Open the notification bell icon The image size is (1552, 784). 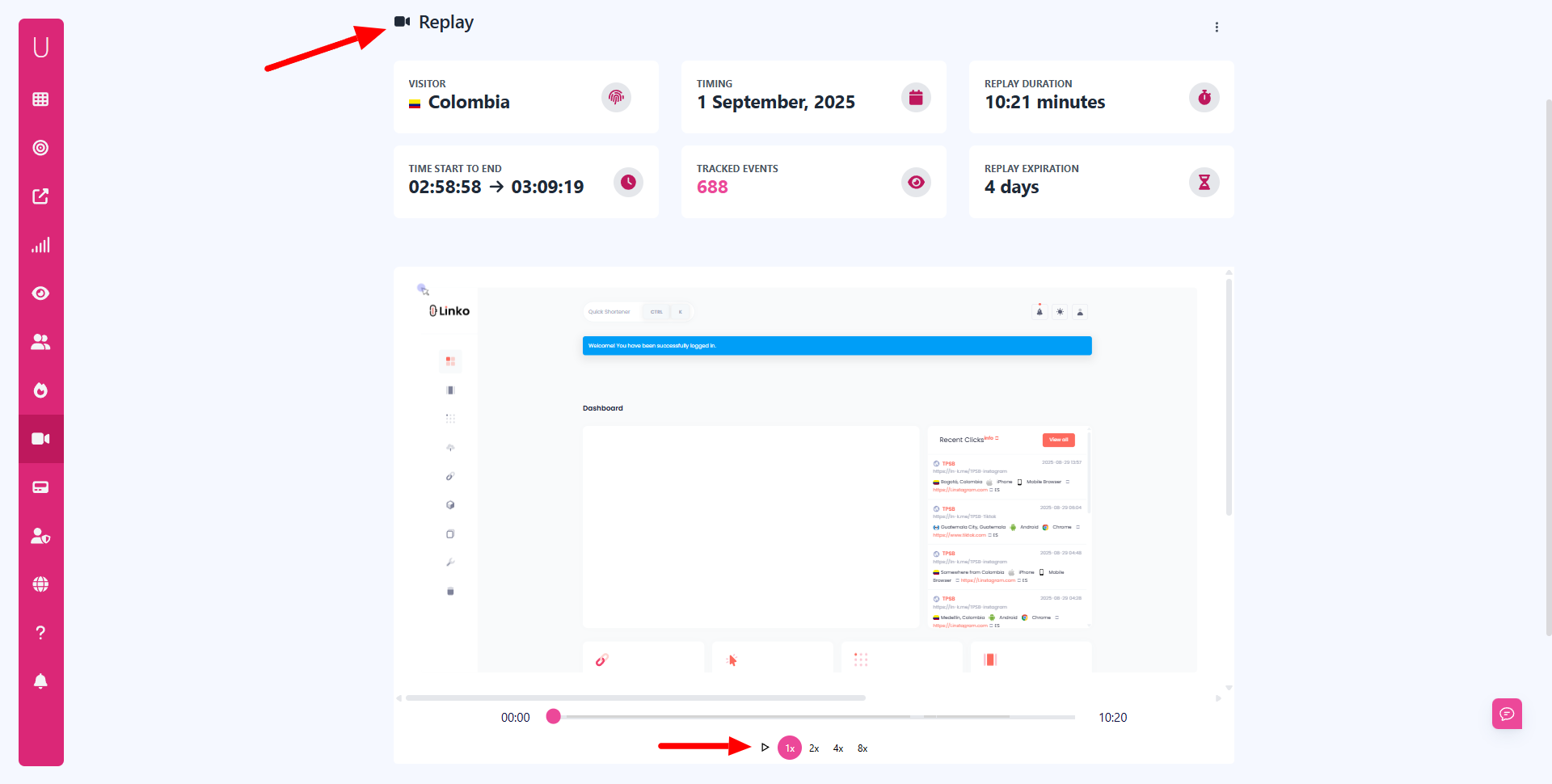tap(40, 681)
